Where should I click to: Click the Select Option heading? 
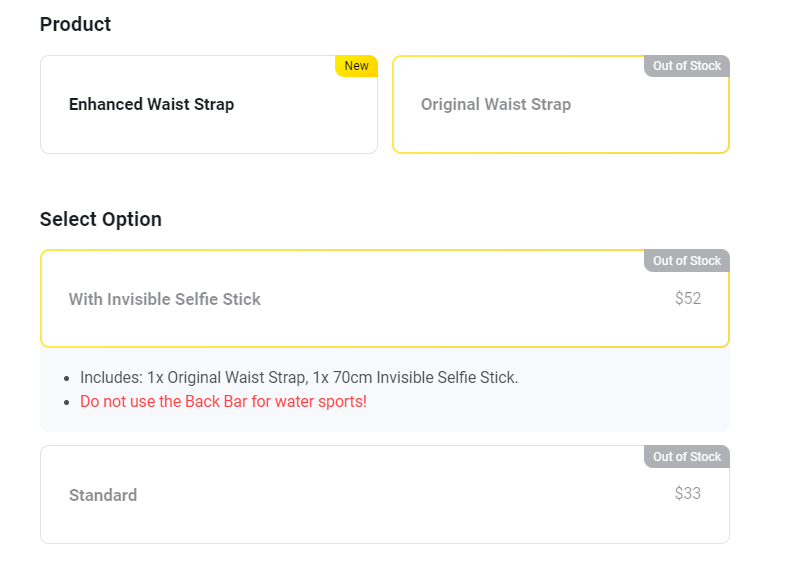coord(100,219)
